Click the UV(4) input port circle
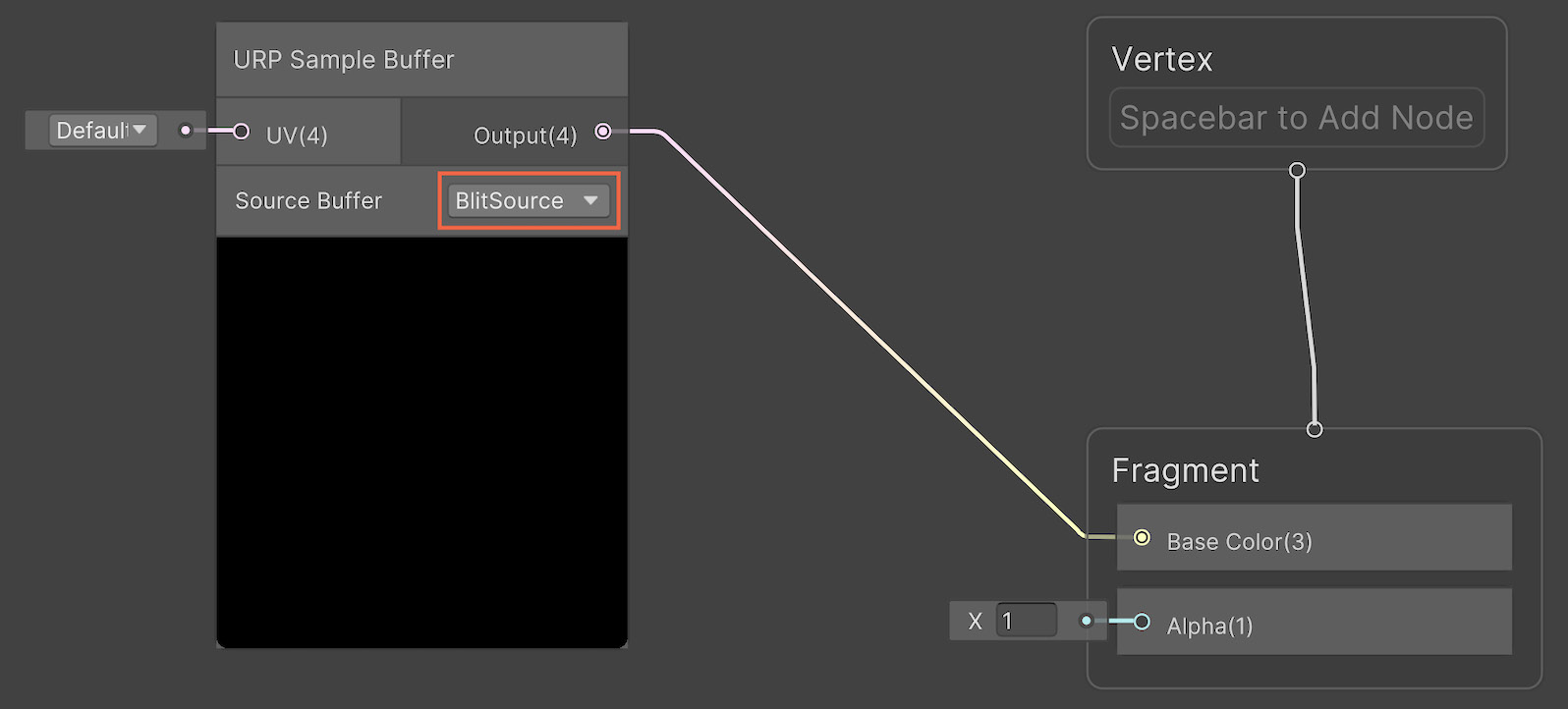 [x=241, y=132]
